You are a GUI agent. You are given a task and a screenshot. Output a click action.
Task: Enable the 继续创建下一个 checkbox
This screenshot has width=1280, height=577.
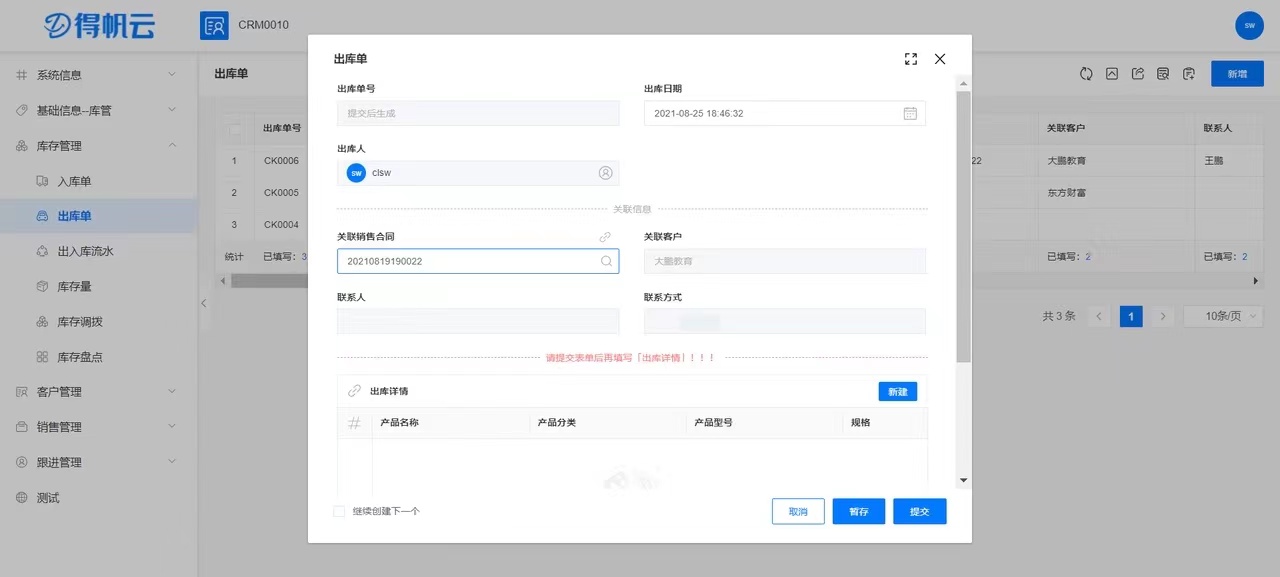[x=339, y=510]
